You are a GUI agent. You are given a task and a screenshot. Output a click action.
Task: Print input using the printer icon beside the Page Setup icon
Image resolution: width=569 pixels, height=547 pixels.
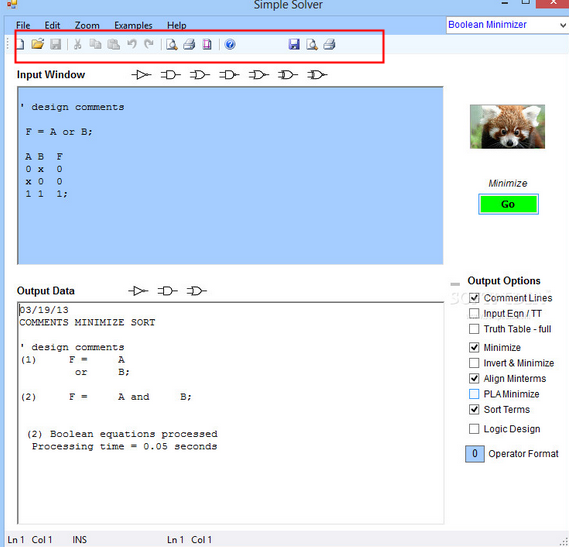pyautogui.click(x=189, y=44)
